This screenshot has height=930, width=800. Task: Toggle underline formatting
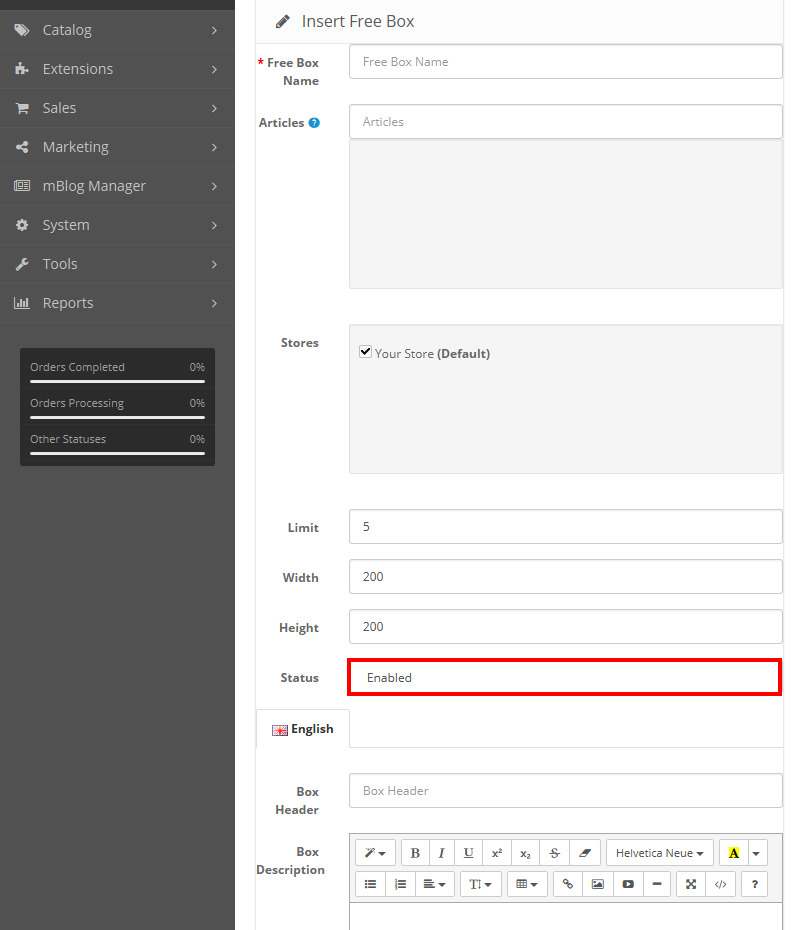point(468,853)
